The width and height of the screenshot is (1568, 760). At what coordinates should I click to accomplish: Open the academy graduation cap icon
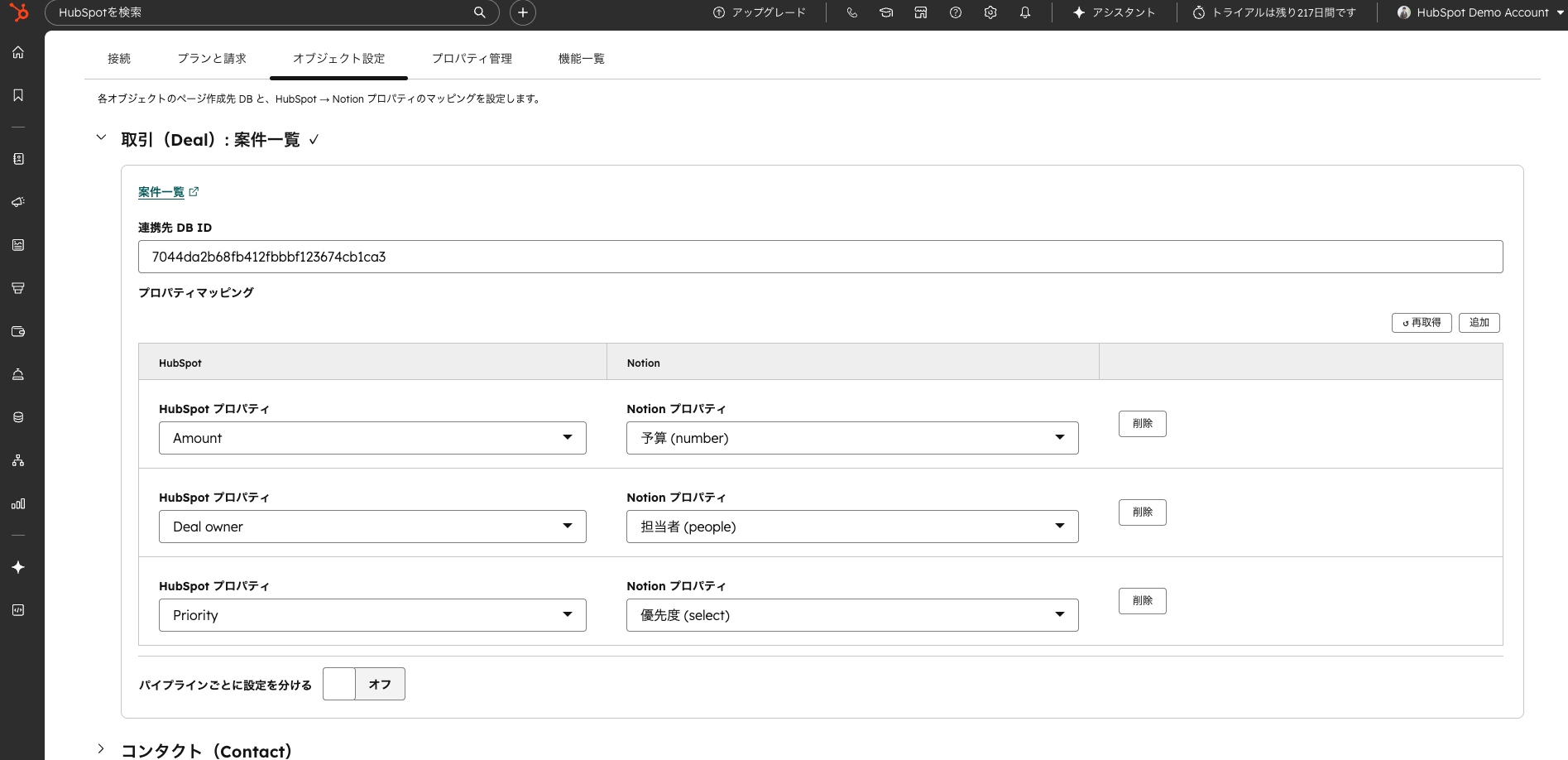coord(886,12)
